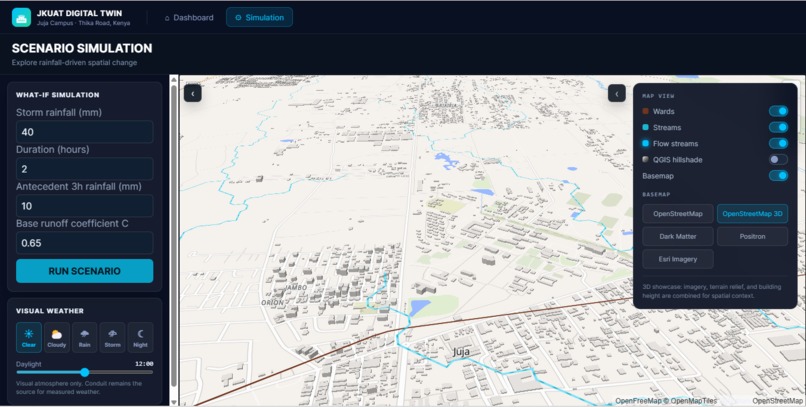Click the JAMBO label on map
The image size is (806, 407).
[296, 288]
